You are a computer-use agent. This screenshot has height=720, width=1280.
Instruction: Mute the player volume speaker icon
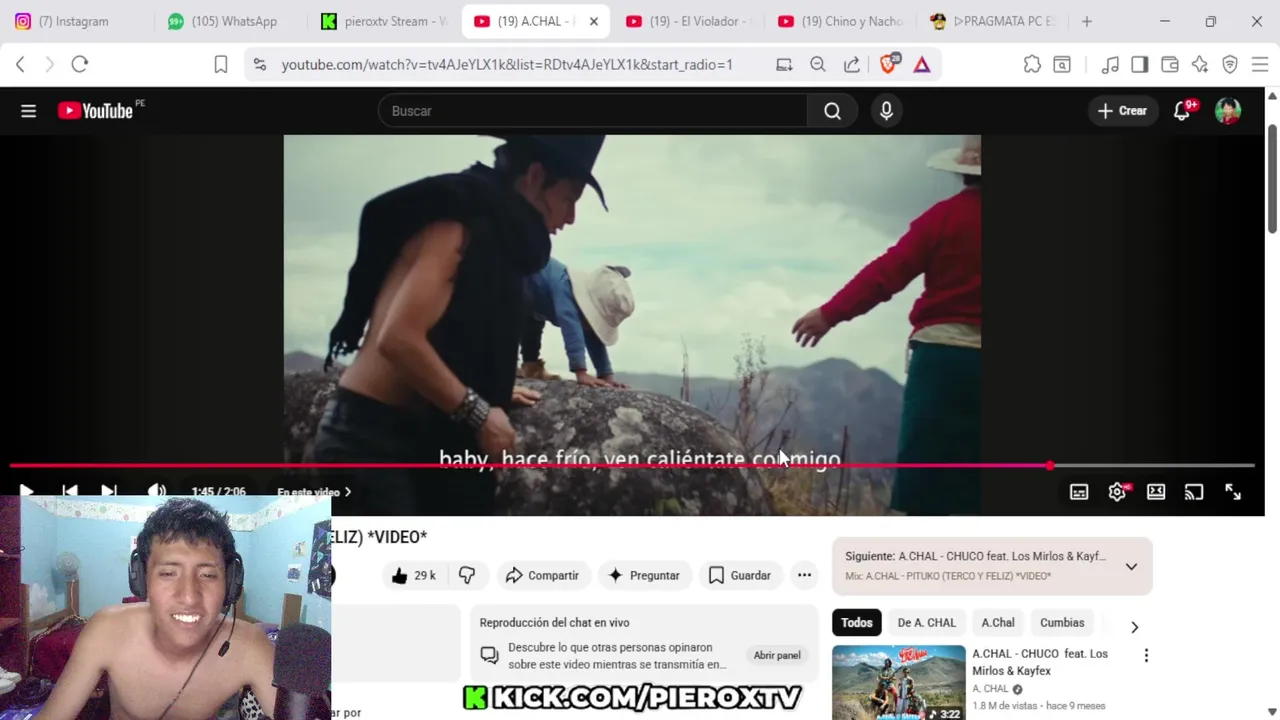[x=157, y=492]
